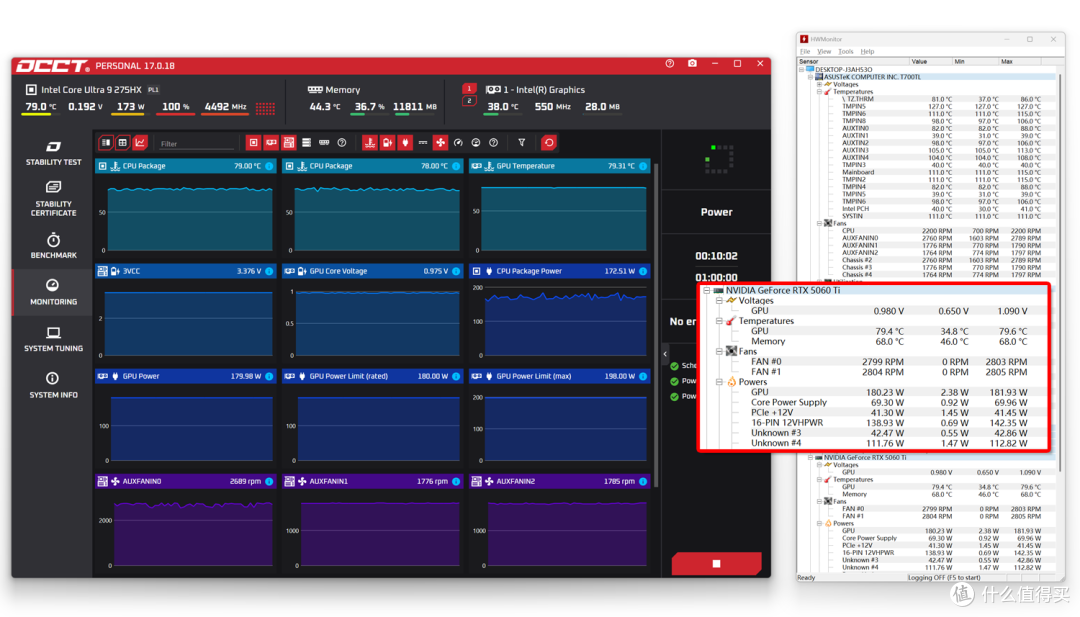
Task: Open info for AUXFANIN1 fan graph
Action: pos(456,481)
